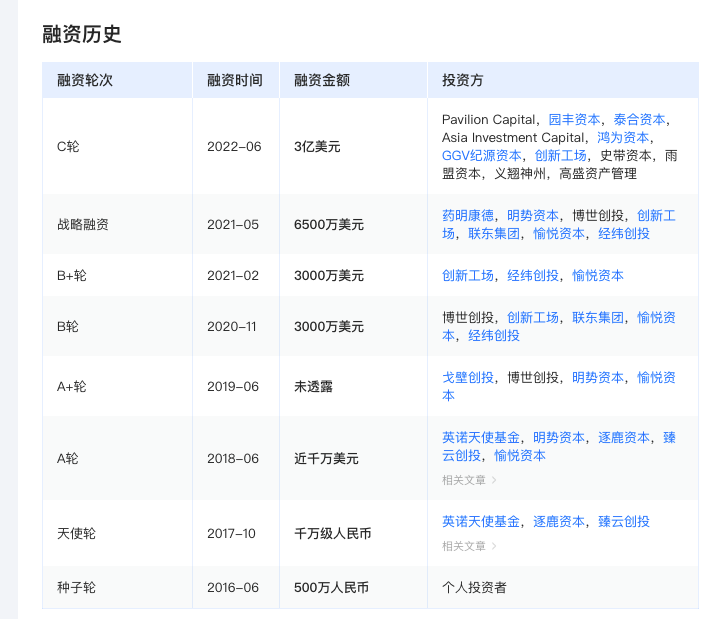Expand related articles chevron in 天使轮 row

click(x=493, y=546)
